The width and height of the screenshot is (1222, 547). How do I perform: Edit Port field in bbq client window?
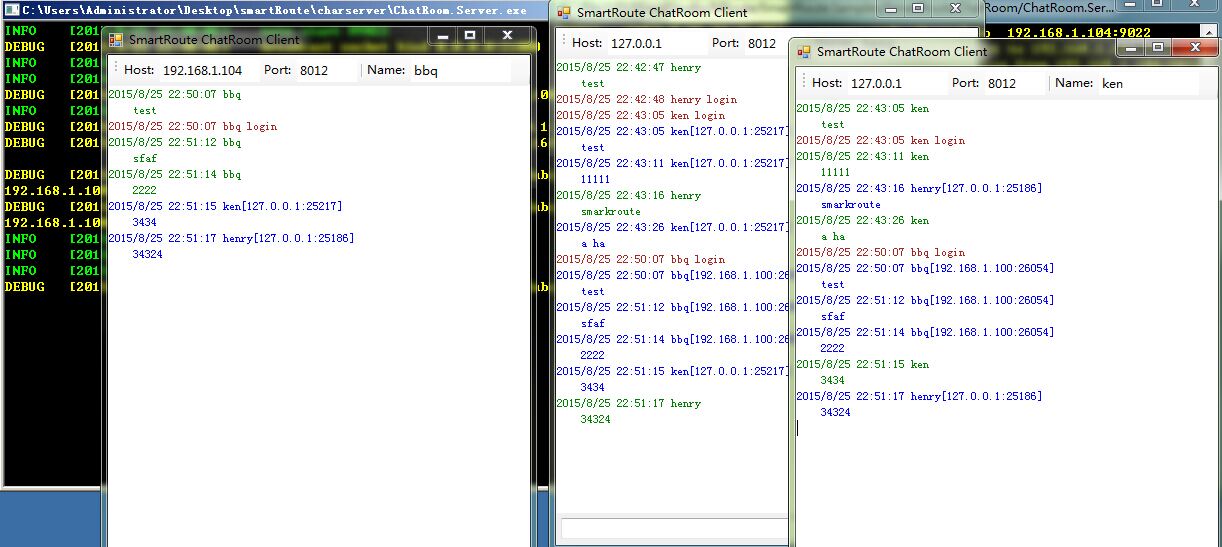(x=326, y=71)
